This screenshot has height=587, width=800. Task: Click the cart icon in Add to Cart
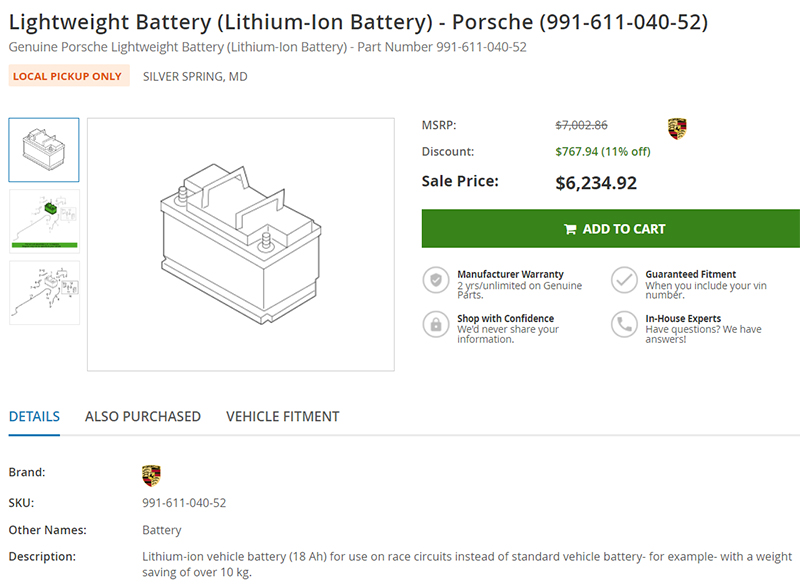pos(570,229)
